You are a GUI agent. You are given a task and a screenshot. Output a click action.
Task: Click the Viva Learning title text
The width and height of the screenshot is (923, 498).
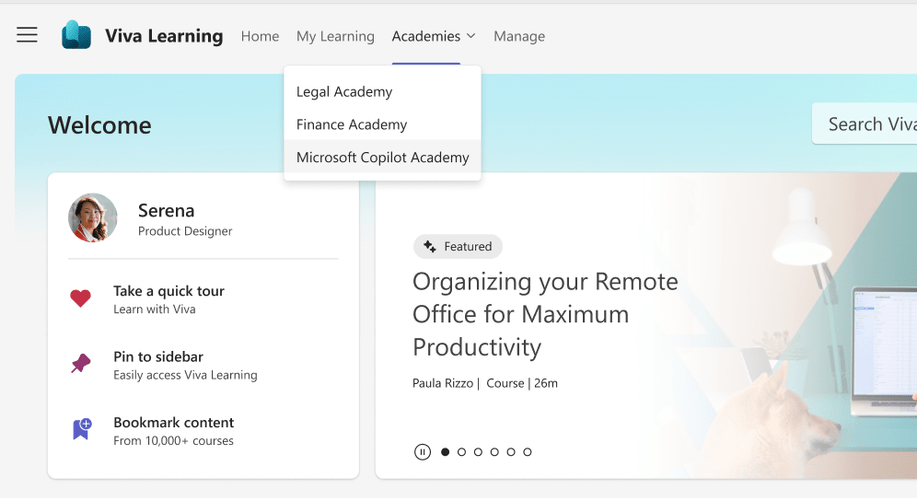[x=164, y=36]
